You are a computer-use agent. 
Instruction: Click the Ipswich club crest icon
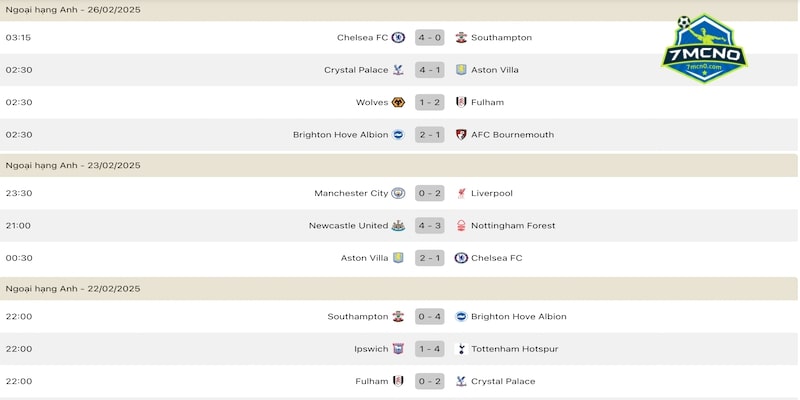398,348
